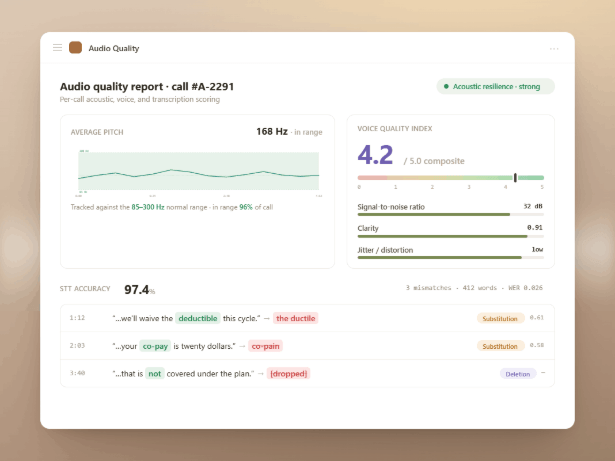Click the Clarity progress bar
Screen dimensions: 615x461
pyautogui.click(x=450, y=236)
